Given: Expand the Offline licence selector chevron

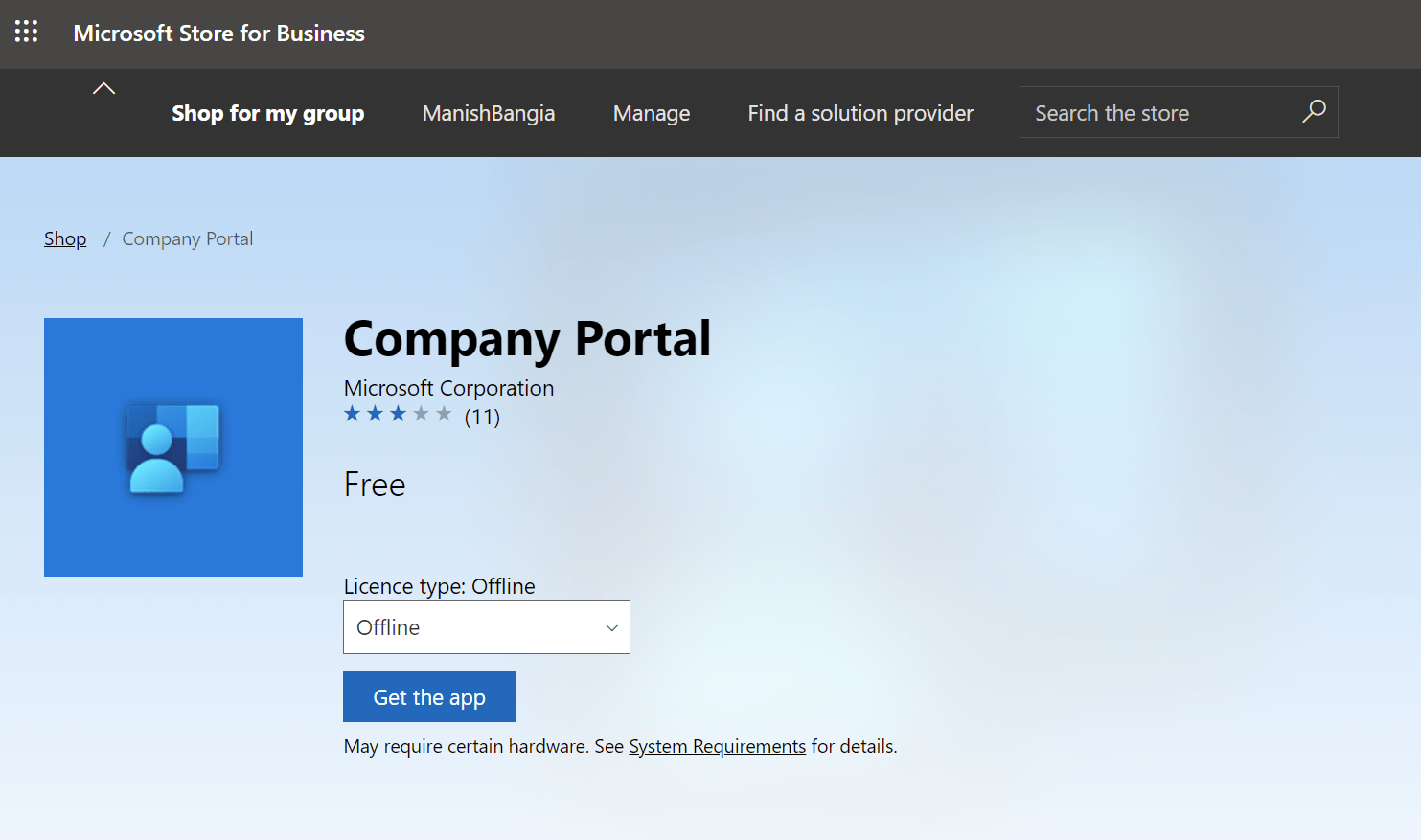Looking at the screenshot, I should pyautogui.click(x=611, y=627).
